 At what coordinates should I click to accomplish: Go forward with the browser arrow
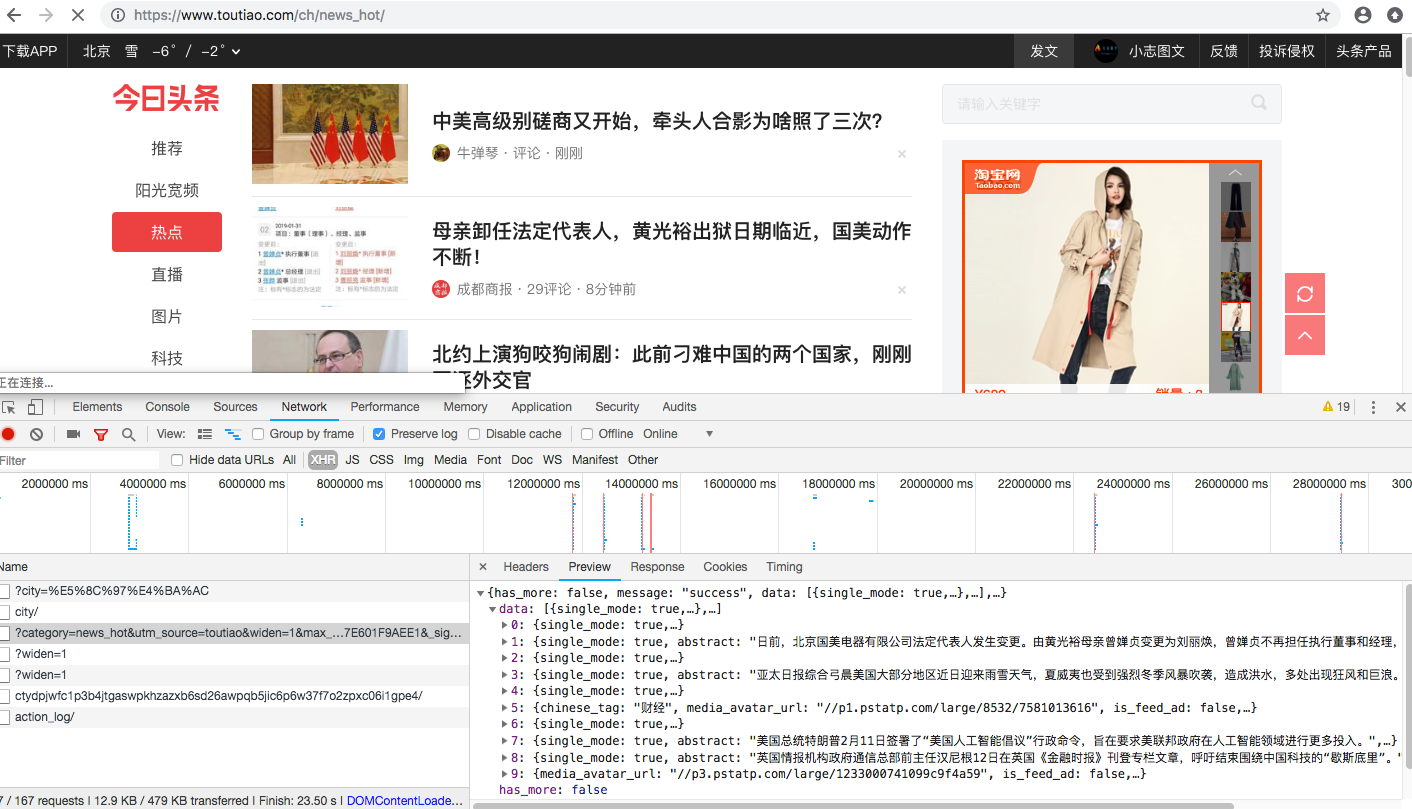click(46, 15)
